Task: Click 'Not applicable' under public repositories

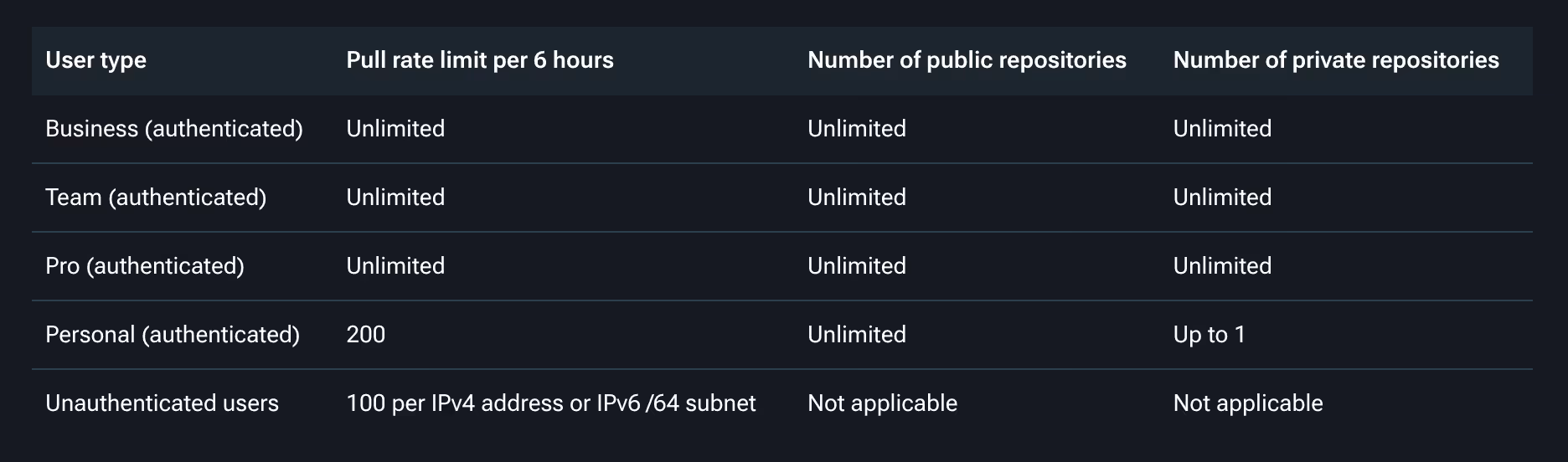Action: (x=881, y=403)
